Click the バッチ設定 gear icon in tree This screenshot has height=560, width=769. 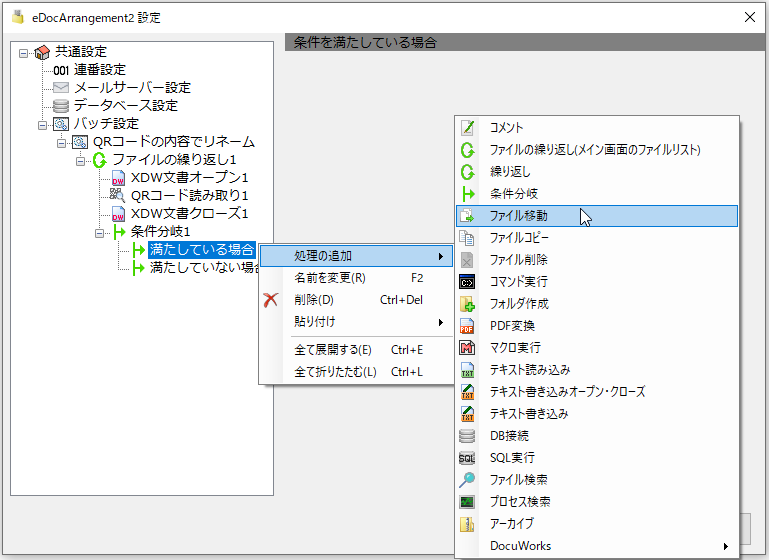point(61,124)
